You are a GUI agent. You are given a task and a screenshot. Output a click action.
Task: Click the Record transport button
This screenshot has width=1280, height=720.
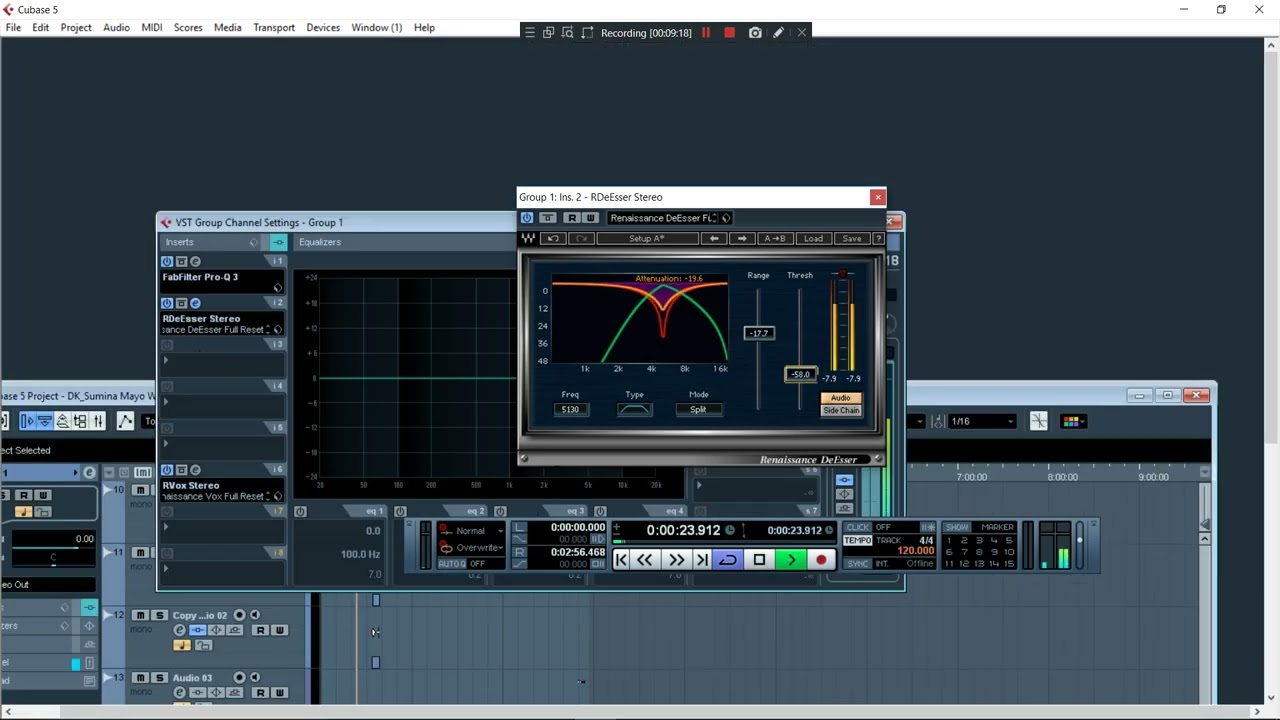click(822, 560)
